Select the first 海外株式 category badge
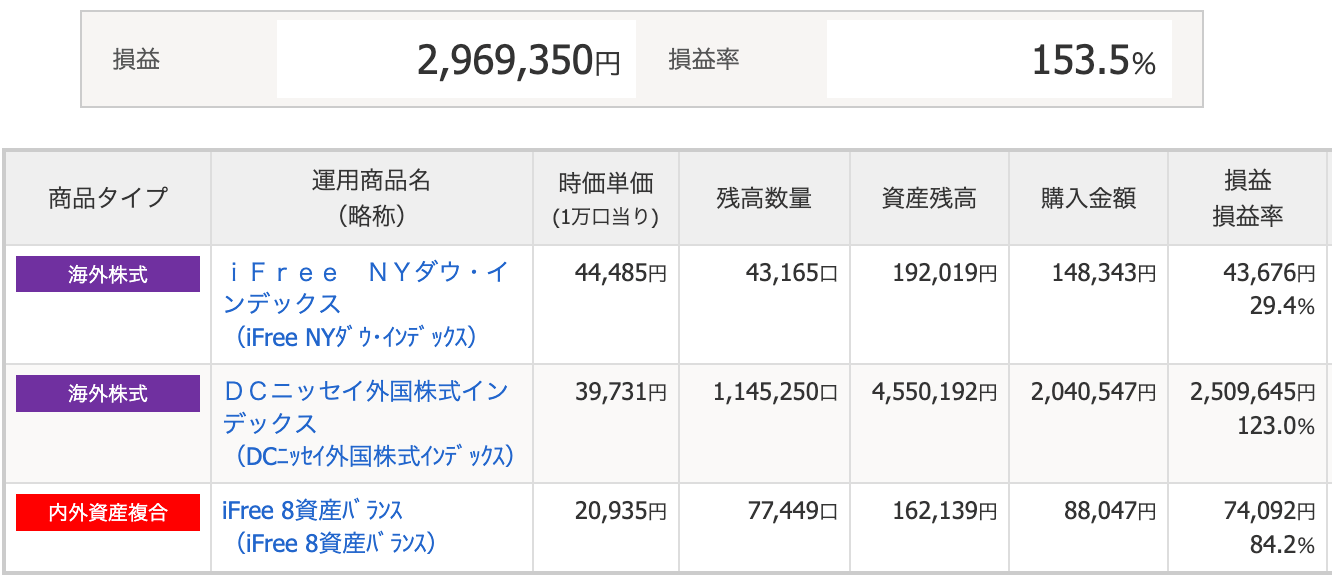 point(107,274)
